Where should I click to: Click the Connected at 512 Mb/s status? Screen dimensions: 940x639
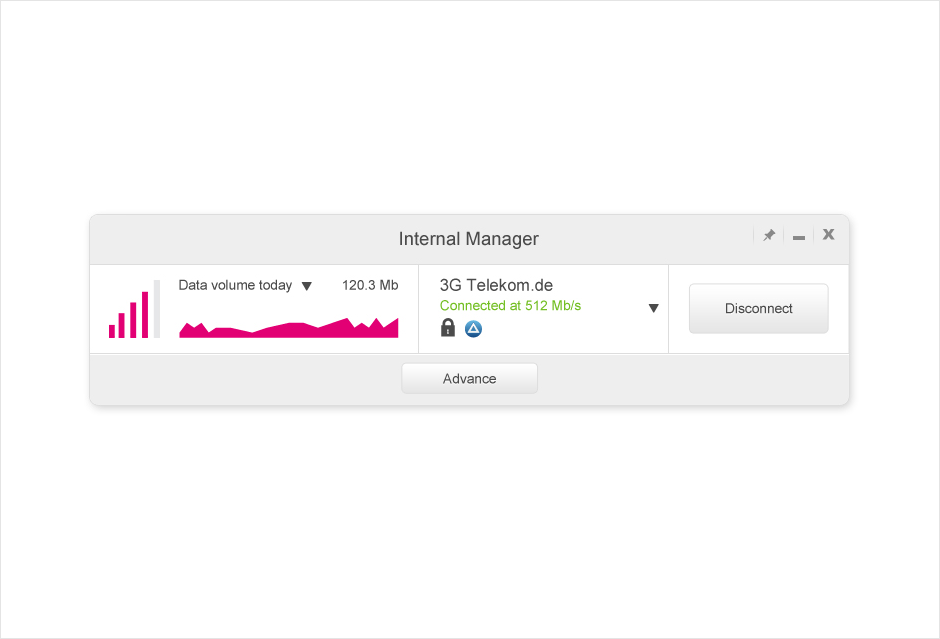tap(510, 305)
